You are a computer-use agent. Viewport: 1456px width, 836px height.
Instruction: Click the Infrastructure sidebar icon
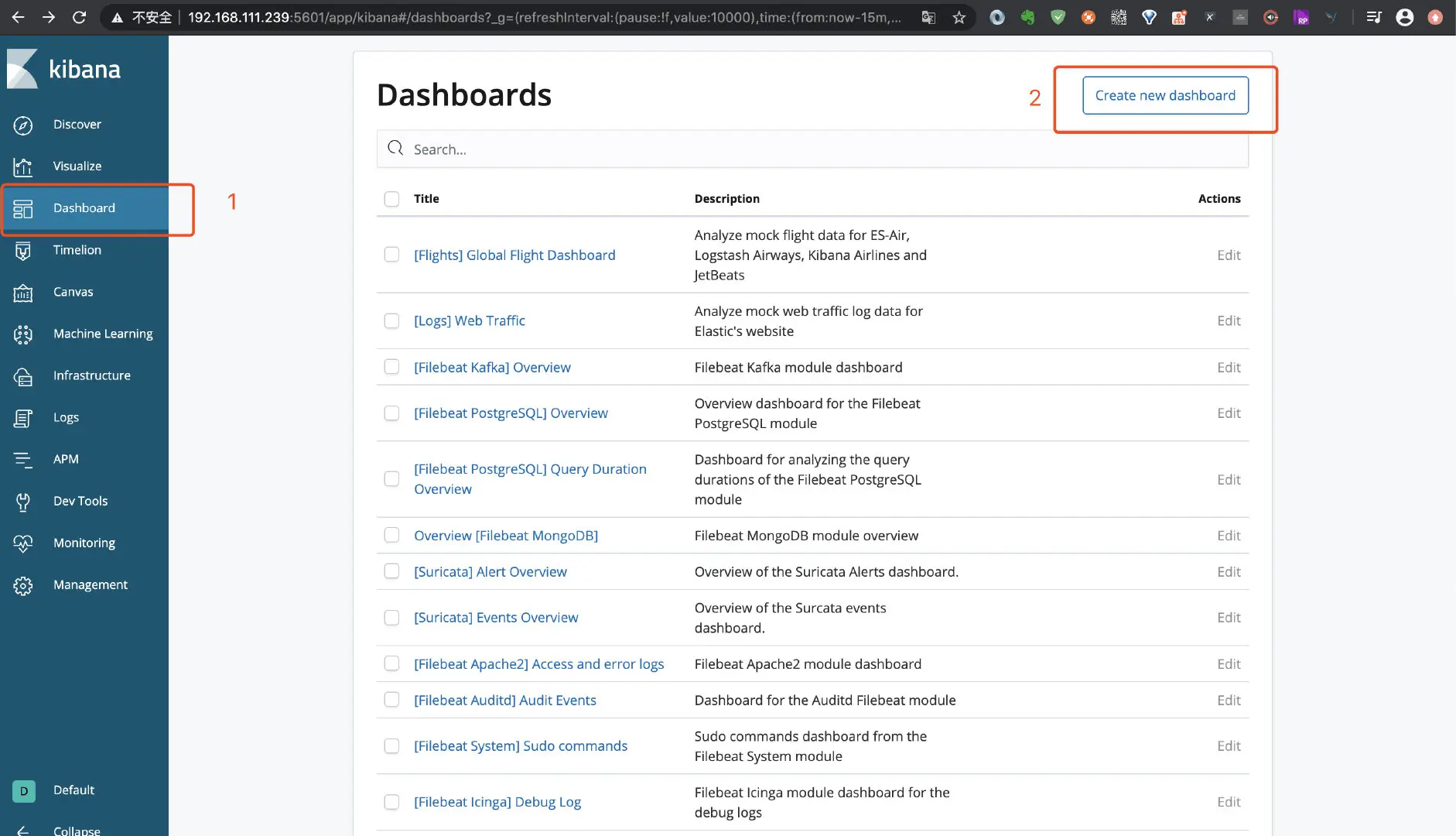tap(23, 376)
